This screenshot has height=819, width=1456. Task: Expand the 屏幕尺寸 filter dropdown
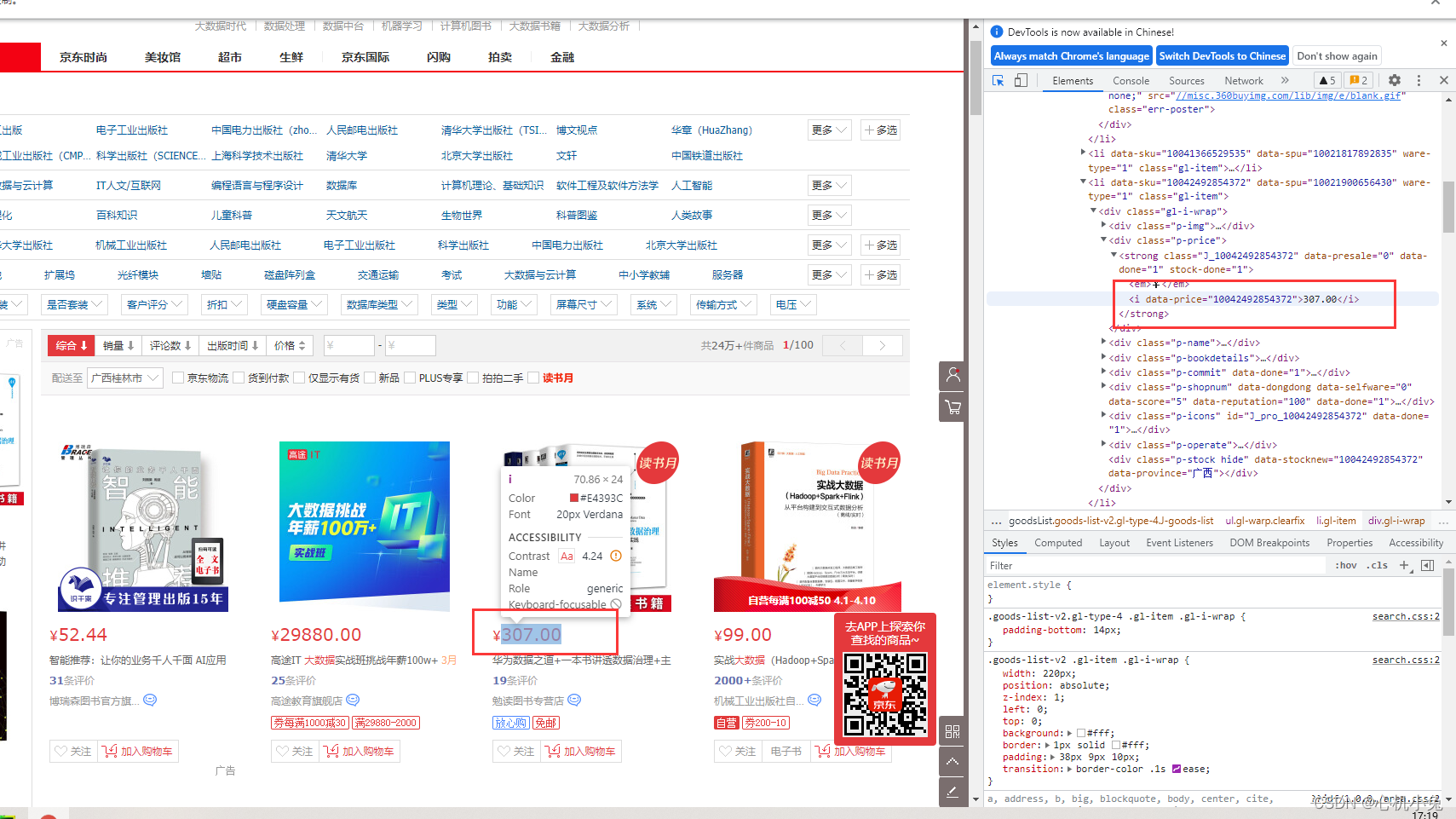click(x=584, y=304)
